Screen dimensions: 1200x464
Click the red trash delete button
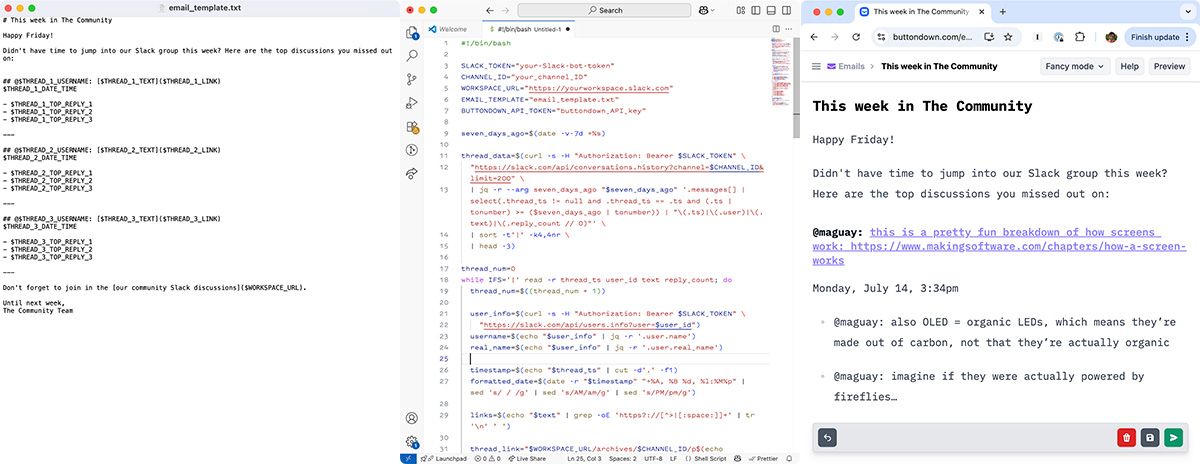pyautogui.click(x=1126, y=437)
